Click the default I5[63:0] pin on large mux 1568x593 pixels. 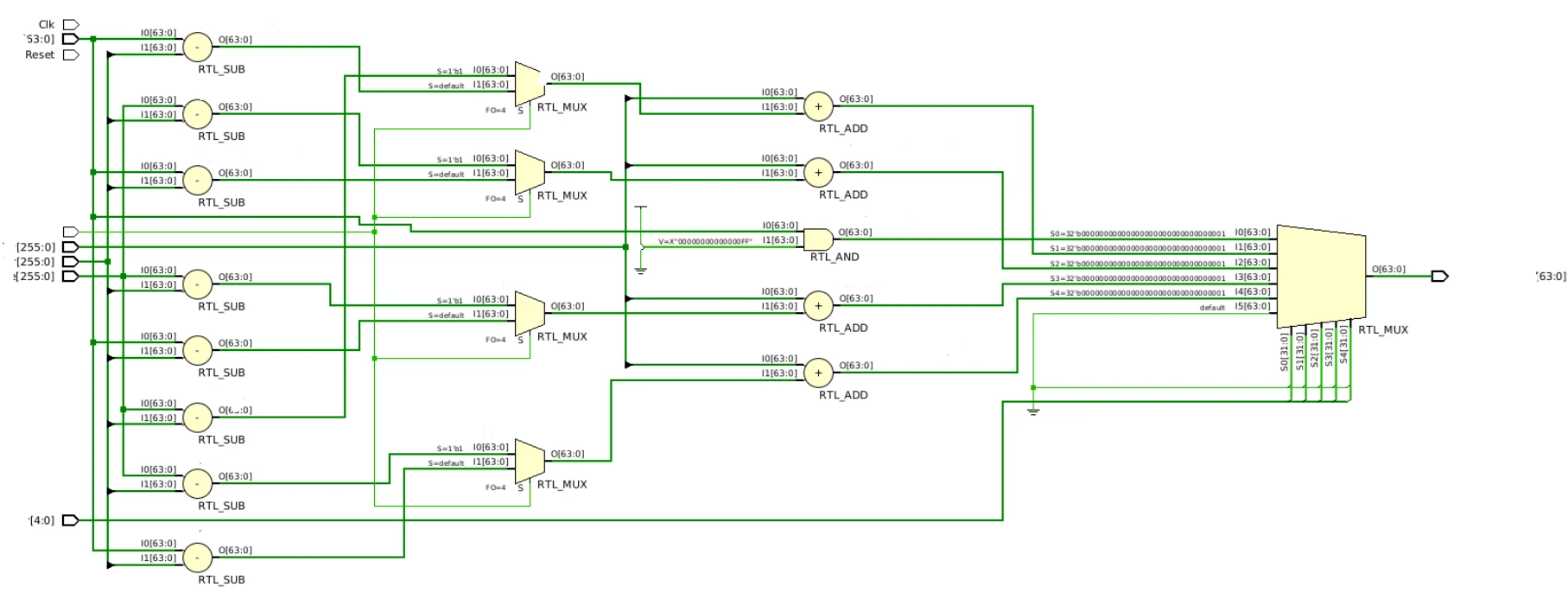(x=1252, y=307)
